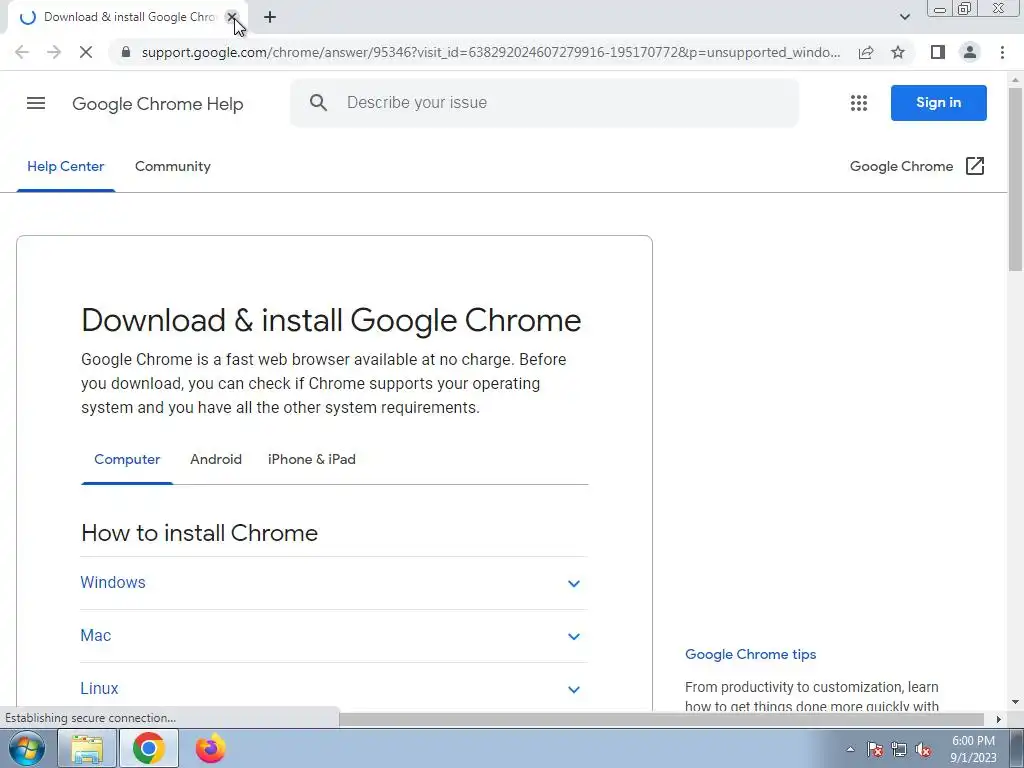Launch Firefox from the taskbar

[210, 748]
